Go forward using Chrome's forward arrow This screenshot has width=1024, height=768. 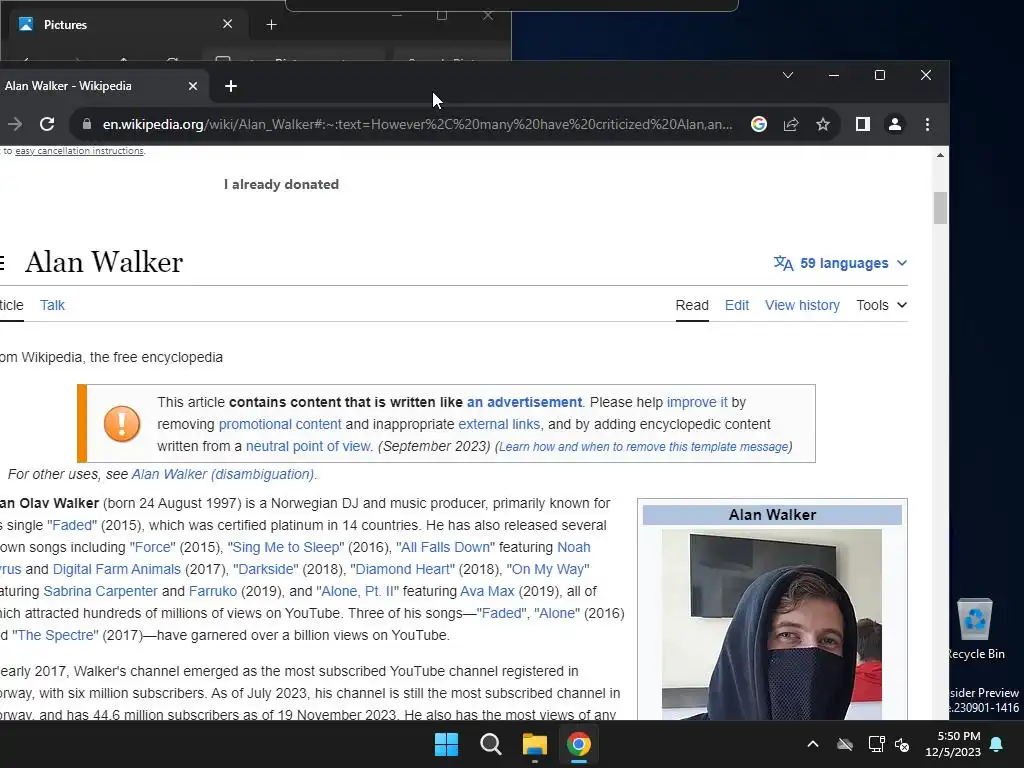15,124
